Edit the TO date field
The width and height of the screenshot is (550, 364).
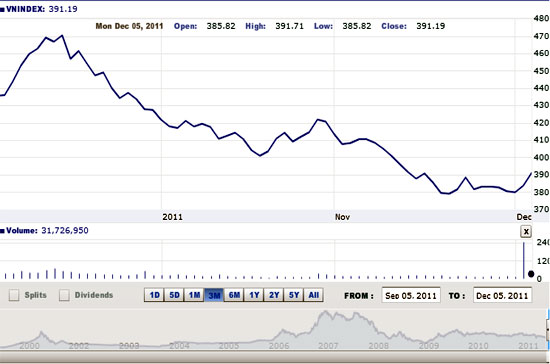[502, 296]
